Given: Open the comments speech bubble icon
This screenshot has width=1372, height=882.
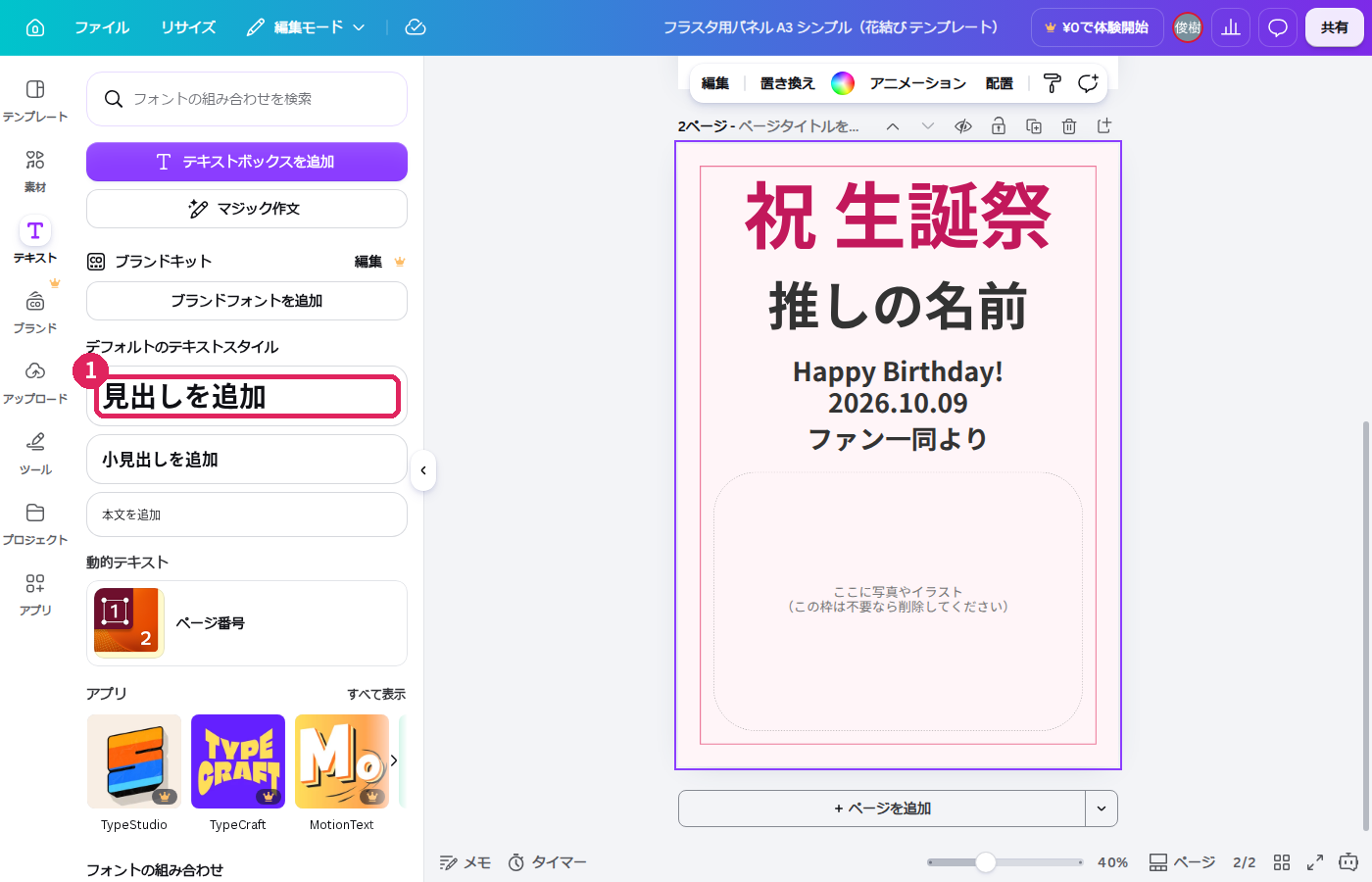Looking at the screenshot, I should [x=1278, y=27].
